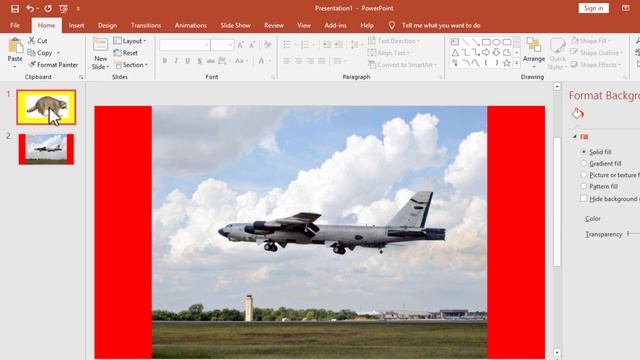
Task: Open the Arrange options
Action: (x=533, y=53)
